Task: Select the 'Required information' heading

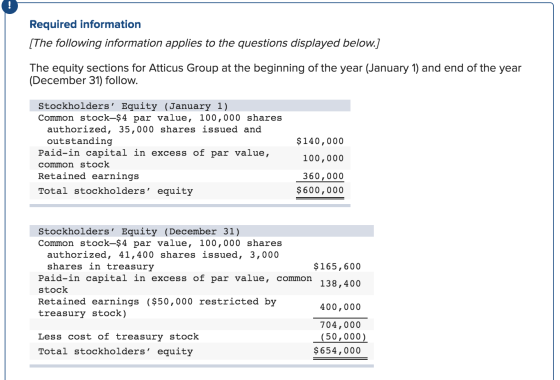Action: click(x=85, y=24)
